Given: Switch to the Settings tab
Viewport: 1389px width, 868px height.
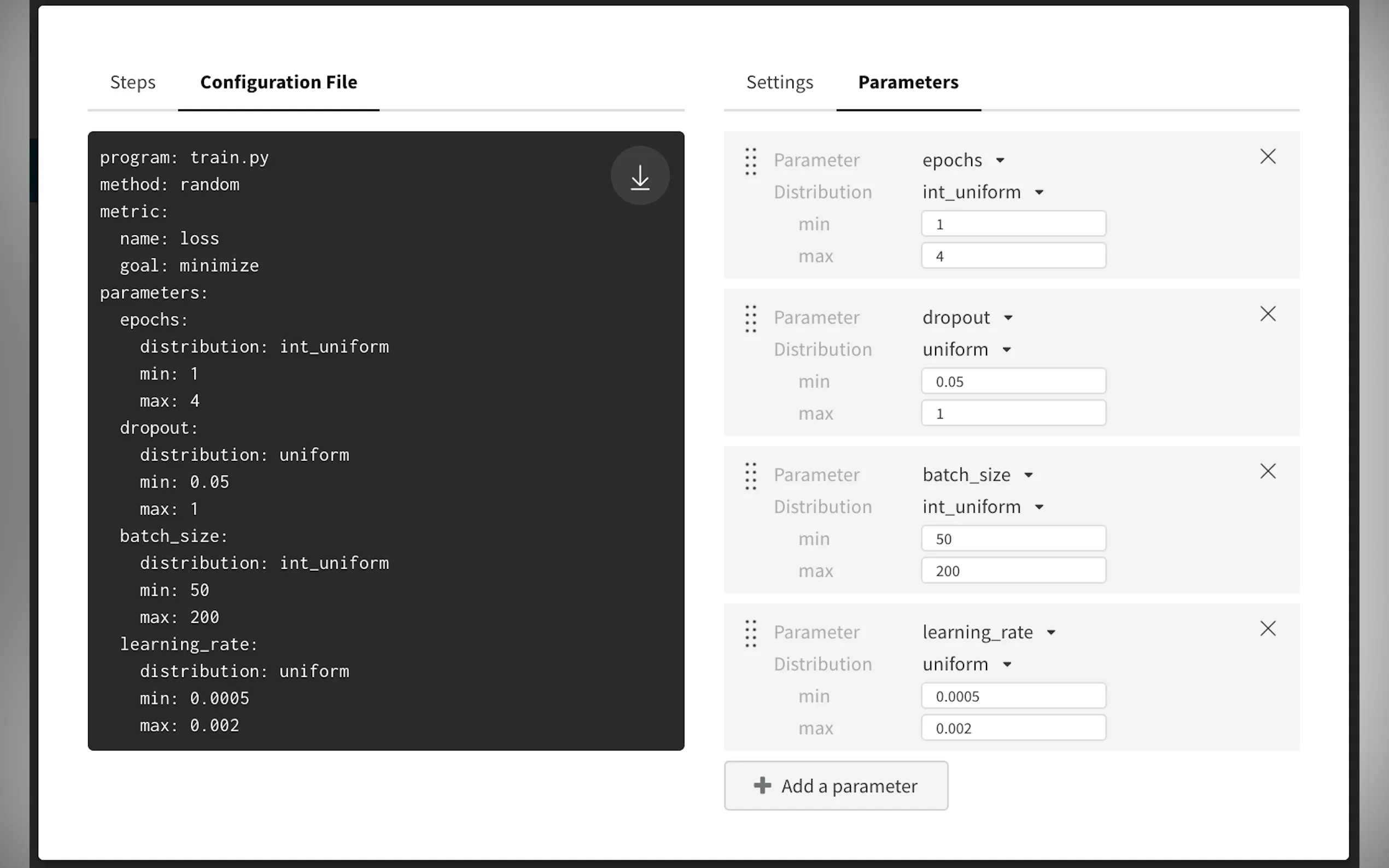Looking at the screenshot, I should tap(779, 82).
